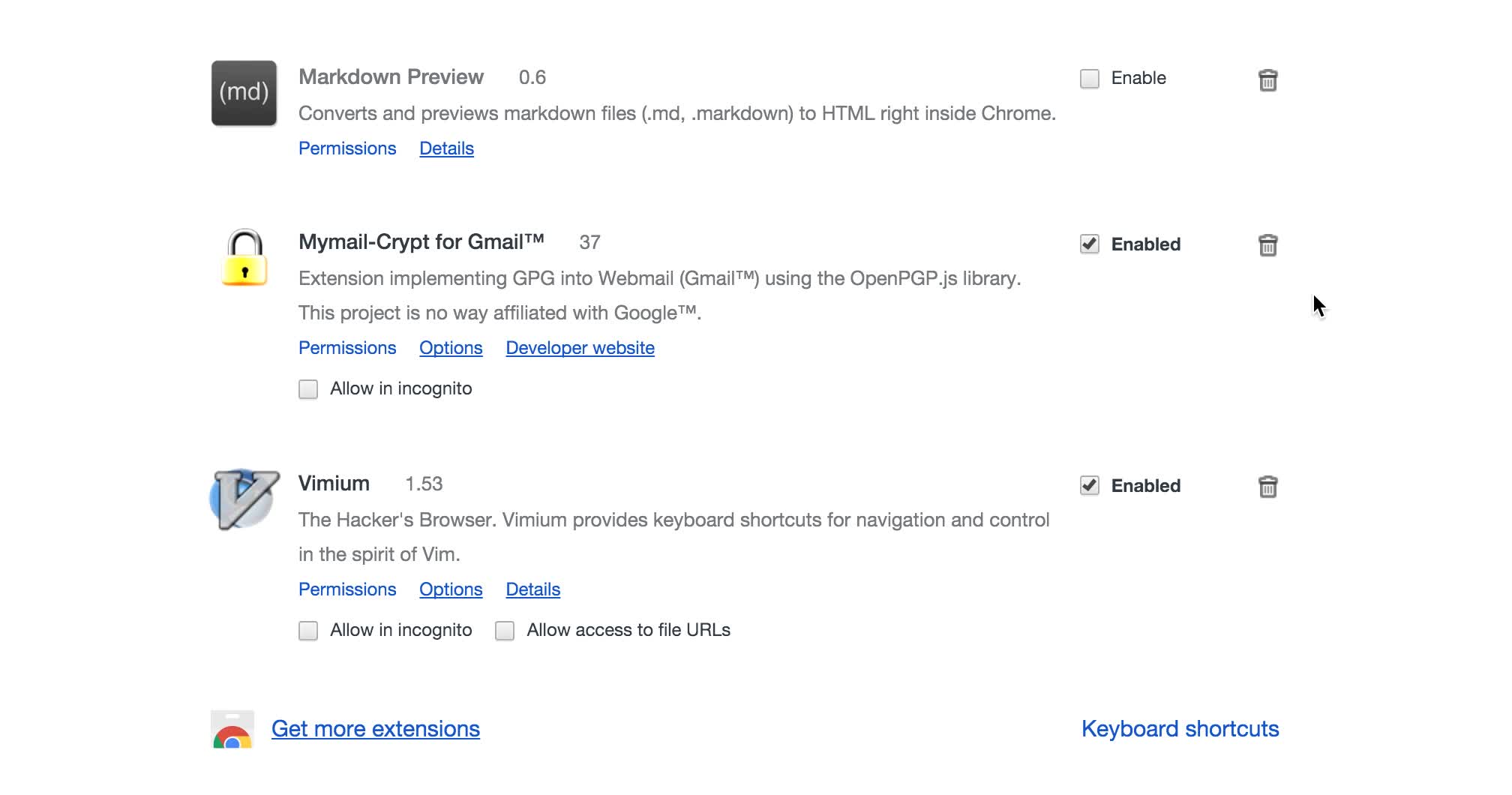Viewport: 1512px width, 795px height.
Task: Click the Vimium extension logo icon
Action: [x=244, y=499]
